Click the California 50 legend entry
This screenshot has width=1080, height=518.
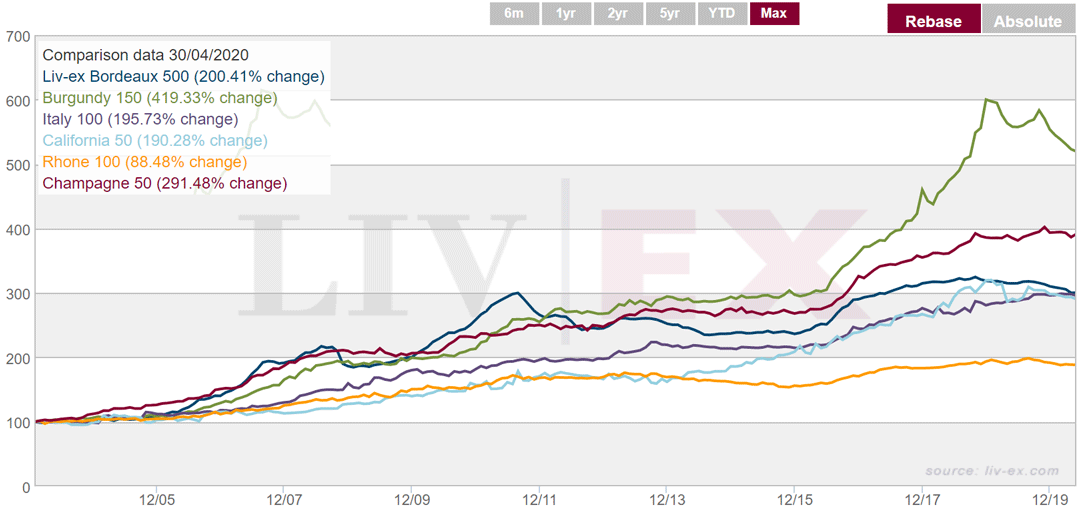(155, 140)
